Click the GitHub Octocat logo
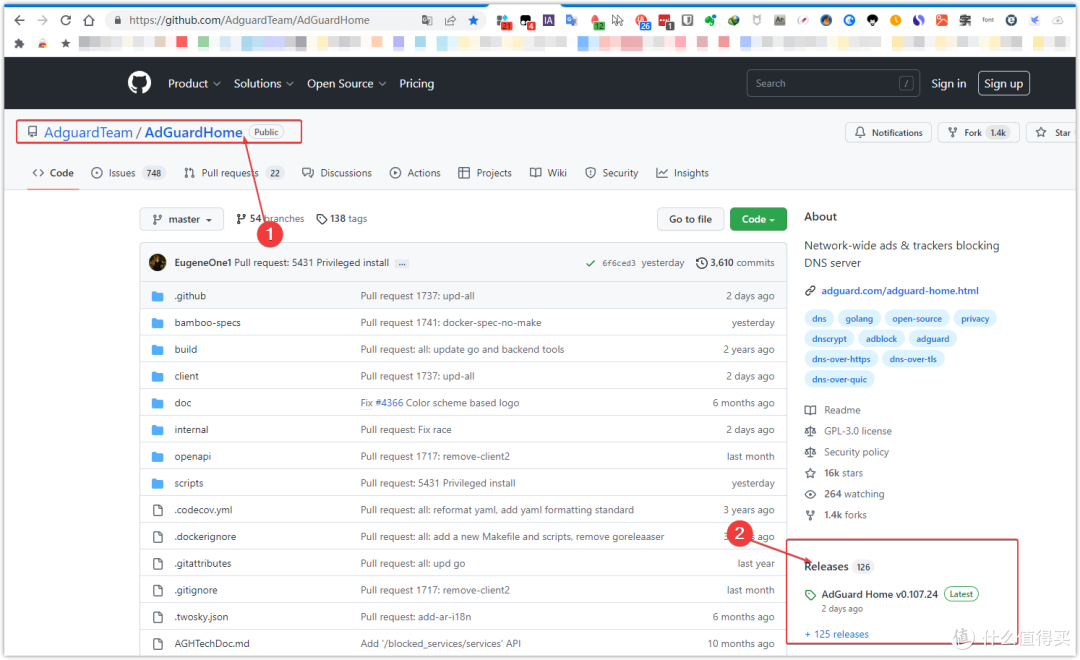 (138, 83)
